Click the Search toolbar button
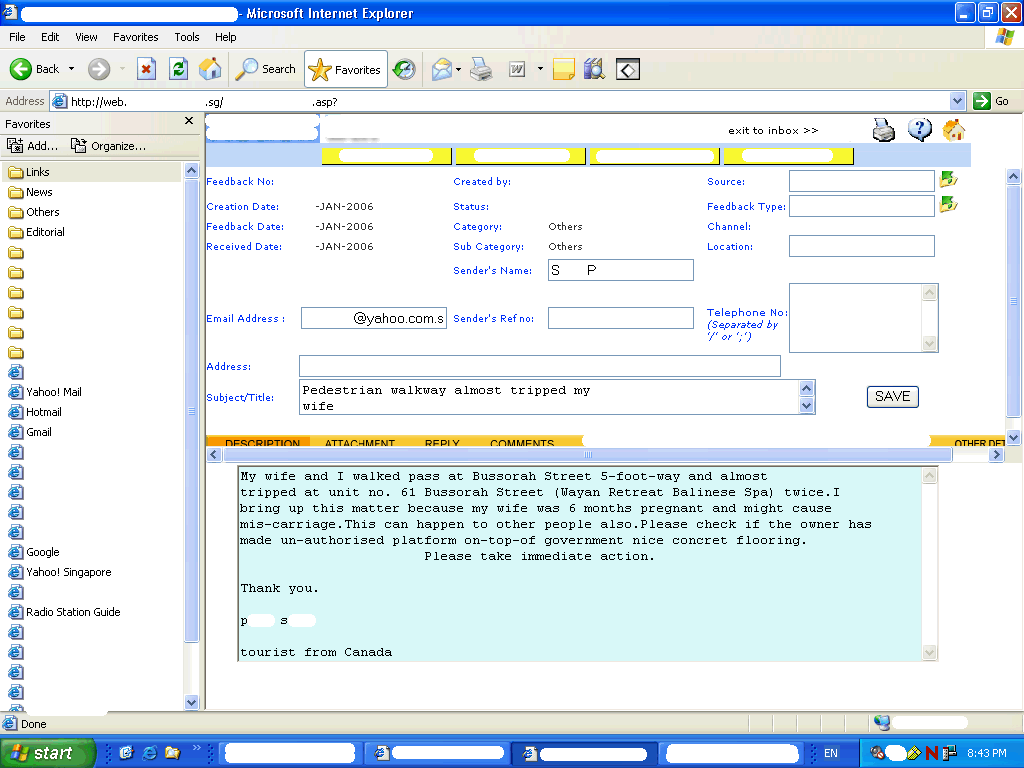This screenshot has height=768, width=1024. [x=266, y=69]
